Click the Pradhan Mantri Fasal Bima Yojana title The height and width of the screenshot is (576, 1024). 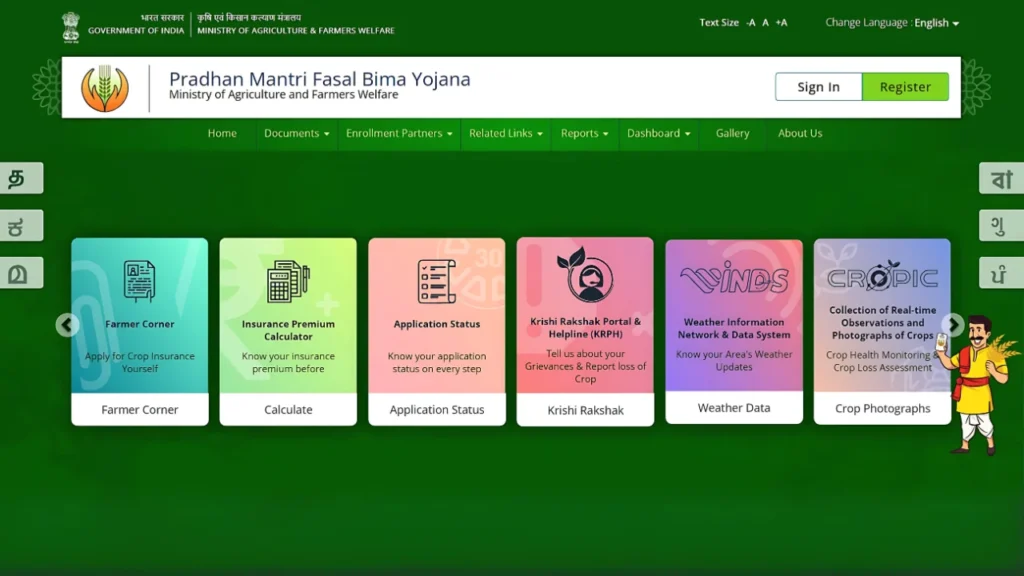319,79
